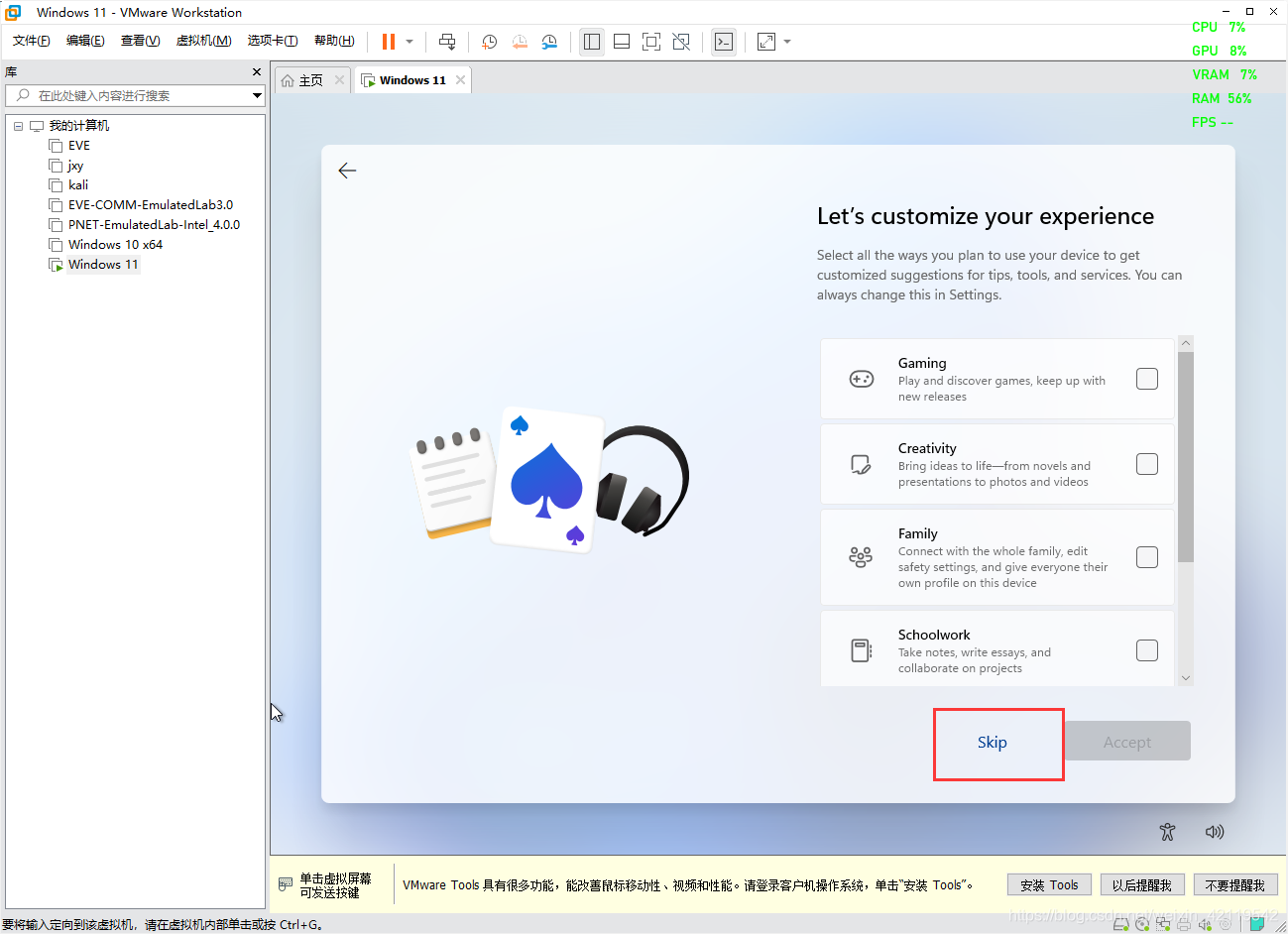Click the options list scrollbar thumb
Screen dimensions: 1288x934
click(x=1186, y=456)
